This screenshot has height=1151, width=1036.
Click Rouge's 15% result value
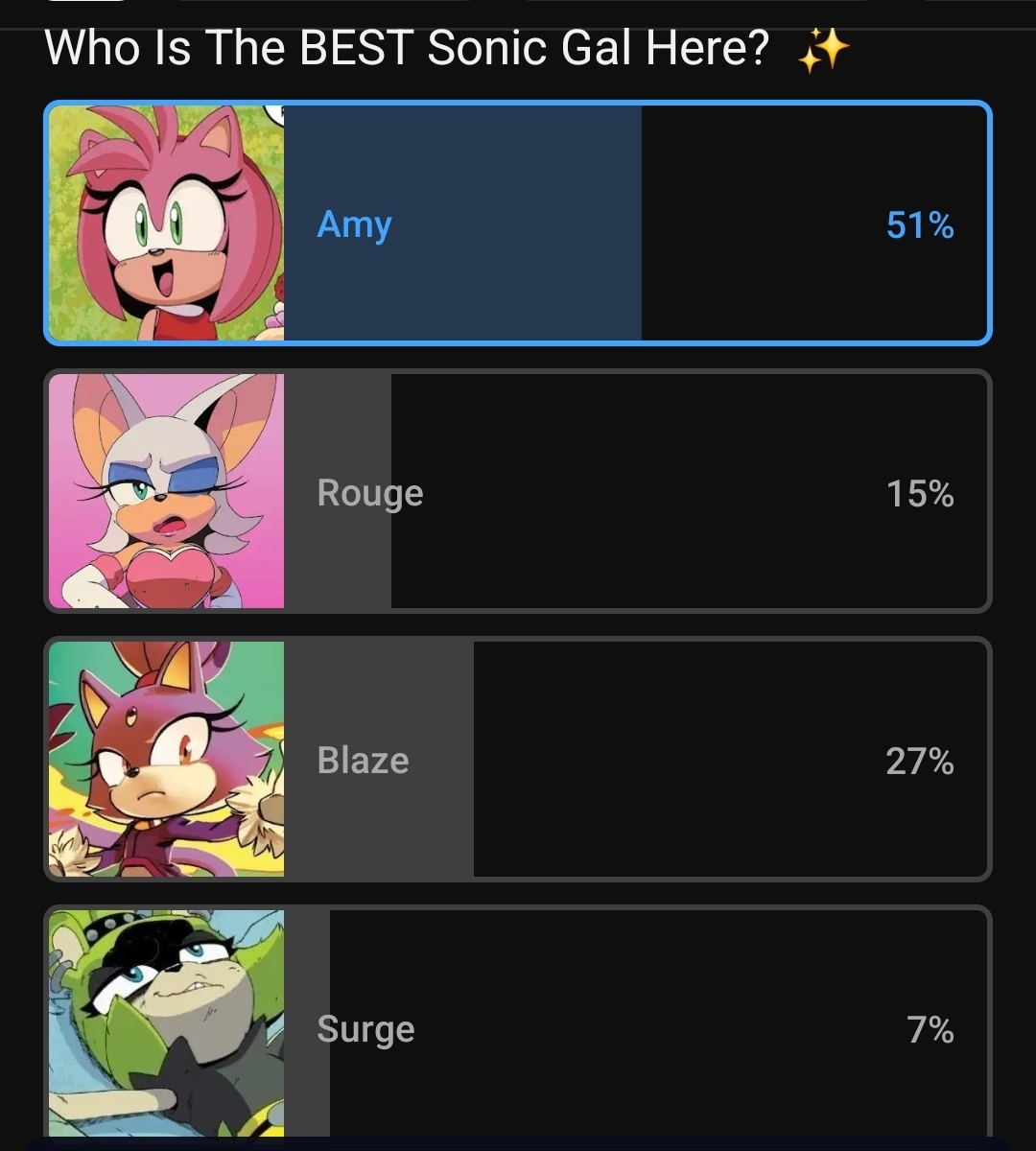click(x=920, y=494)
